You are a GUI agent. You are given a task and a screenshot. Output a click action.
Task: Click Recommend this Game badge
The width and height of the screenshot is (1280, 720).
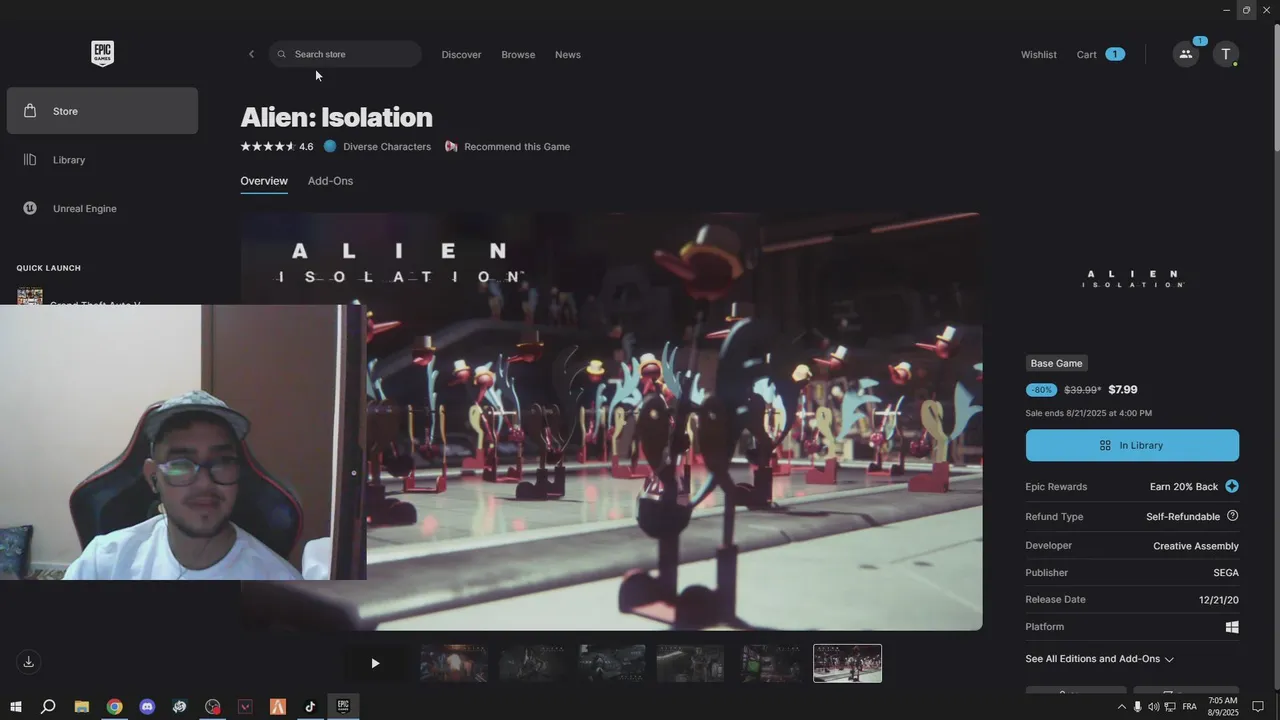(507, 146)
